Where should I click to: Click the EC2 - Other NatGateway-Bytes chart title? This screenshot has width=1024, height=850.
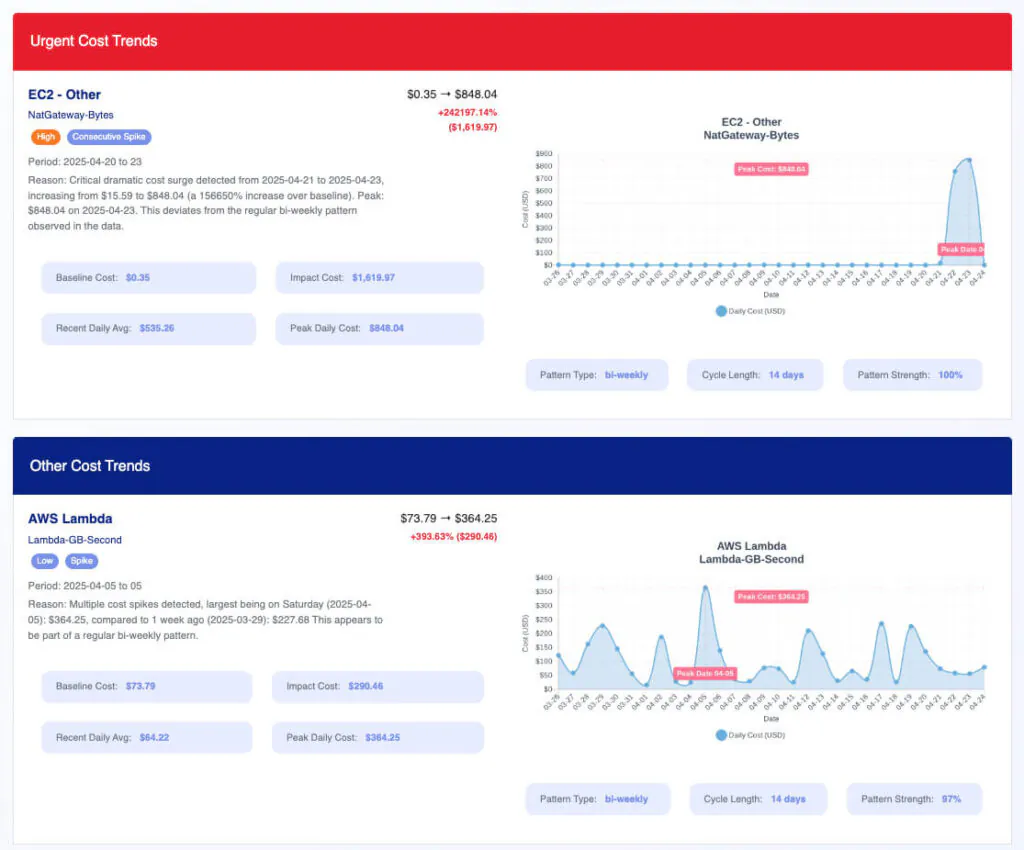point(751,129)
